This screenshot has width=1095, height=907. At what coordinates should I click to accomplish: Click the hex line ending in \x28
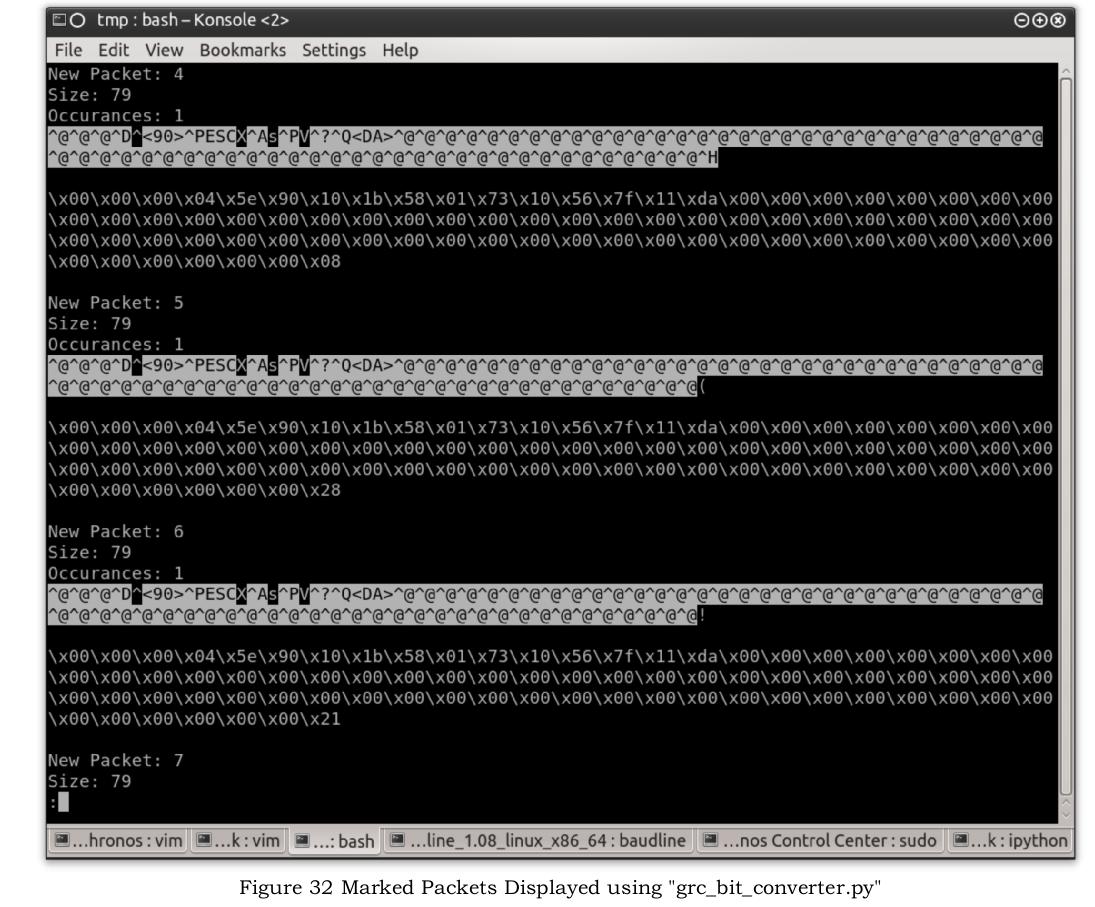click(194, 490)
